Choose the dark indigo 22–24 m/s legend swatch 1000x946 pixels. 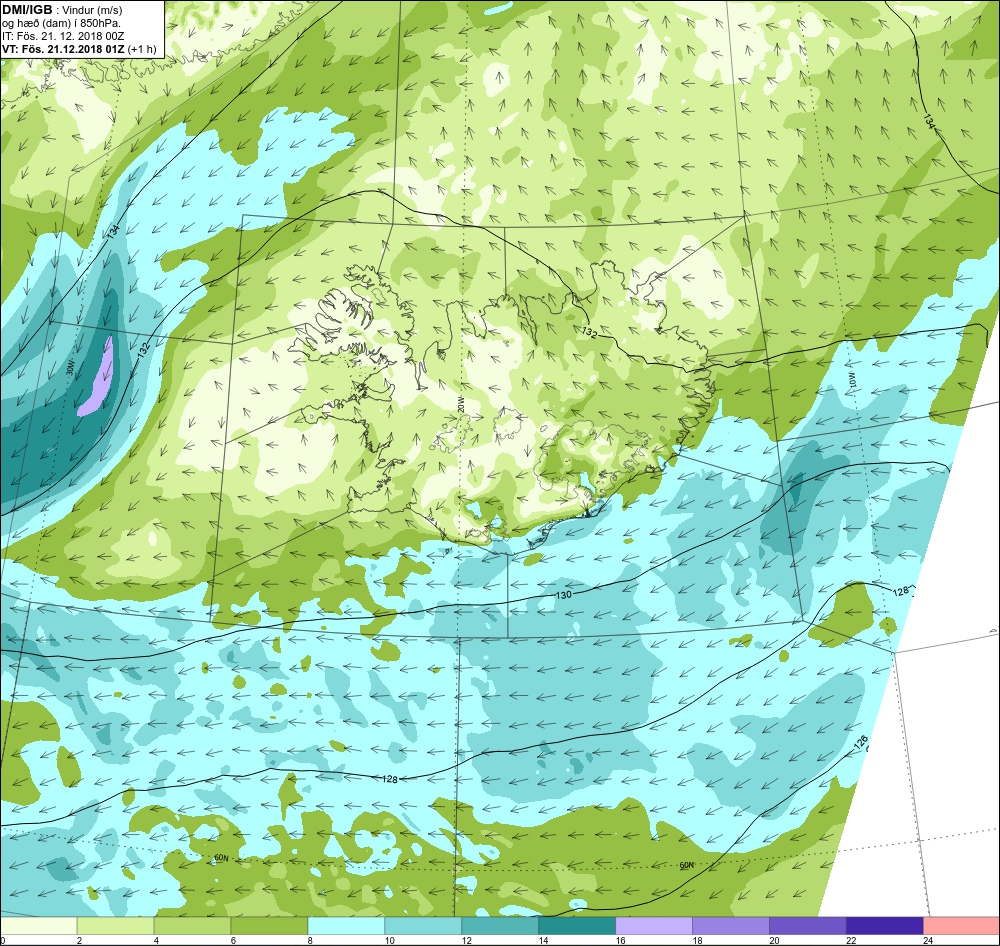tap(885, 925)
